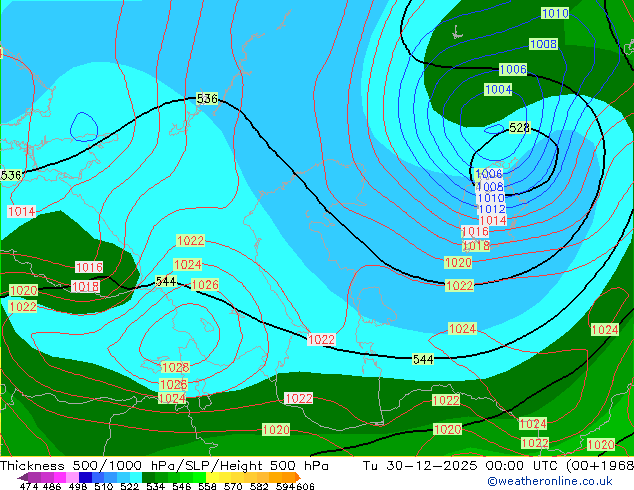Click the 510 legend value
The height and width of the screenshot is (490, 634).
click(104, 486)
